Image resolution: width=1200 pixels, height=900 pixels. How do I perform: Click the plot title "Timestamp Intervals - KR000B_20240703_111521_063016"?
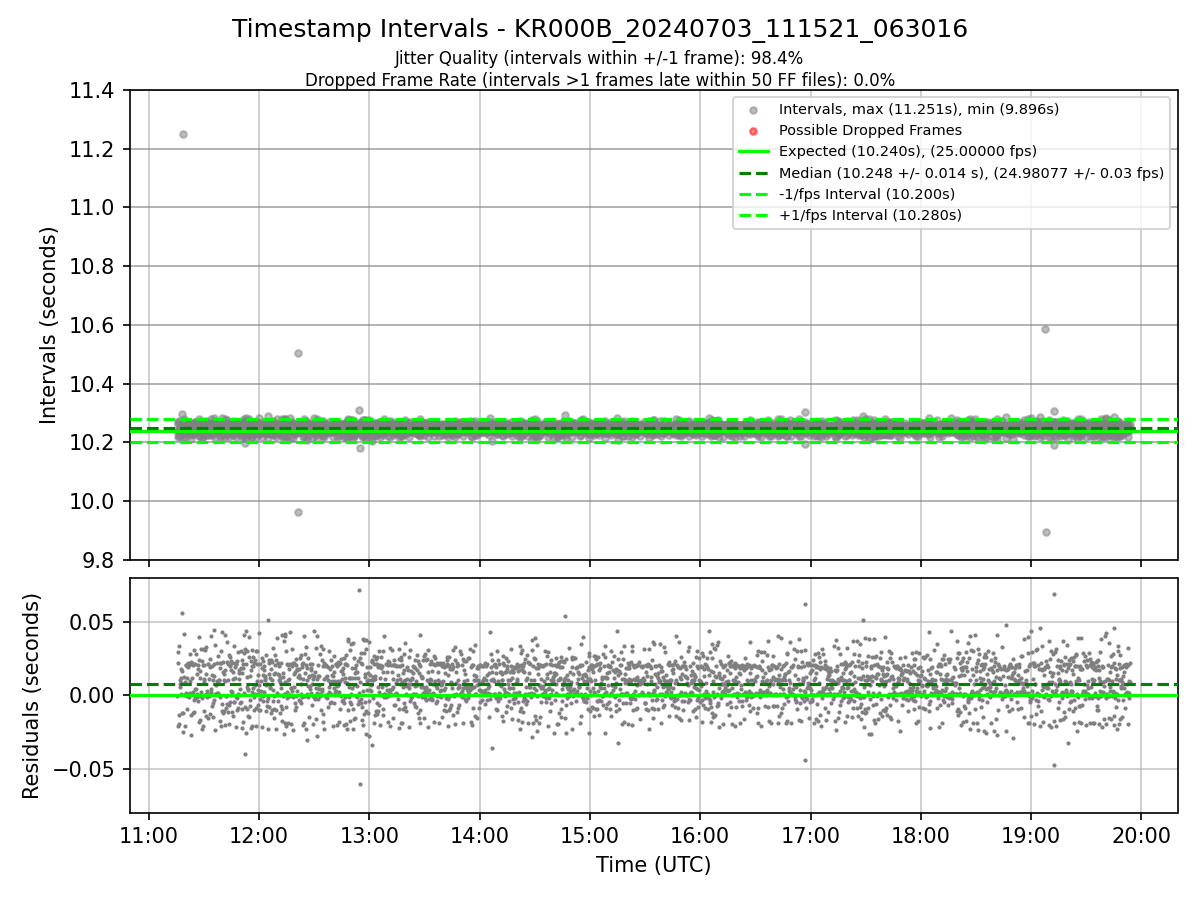[x=600, y=29]
